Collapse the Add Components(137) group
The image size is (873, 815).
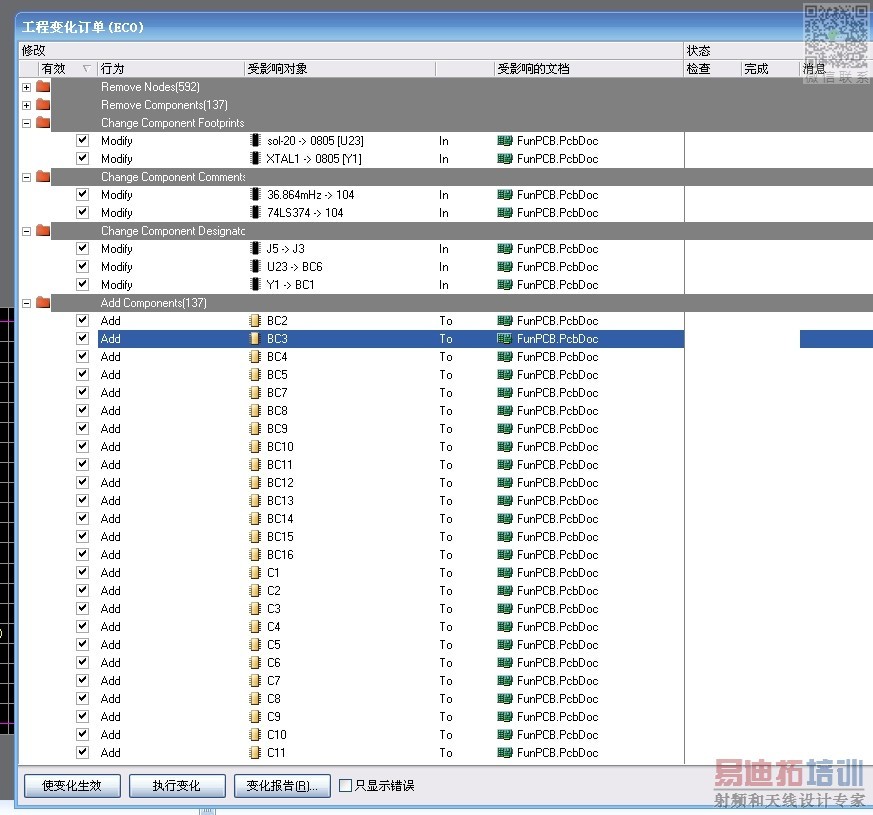[26, 303]
